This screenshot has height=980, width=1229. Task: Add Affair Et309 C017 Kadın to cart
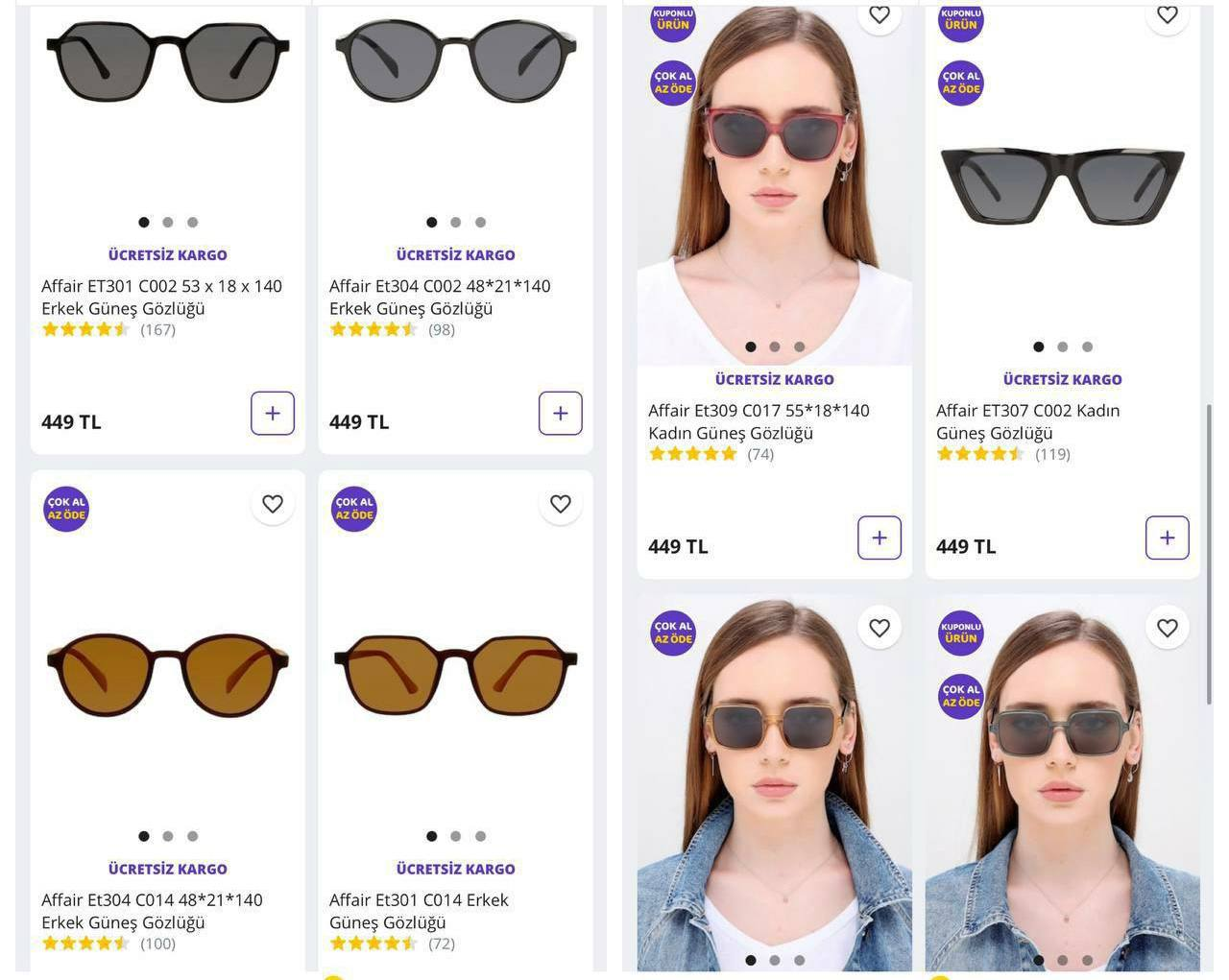[879, 538]
